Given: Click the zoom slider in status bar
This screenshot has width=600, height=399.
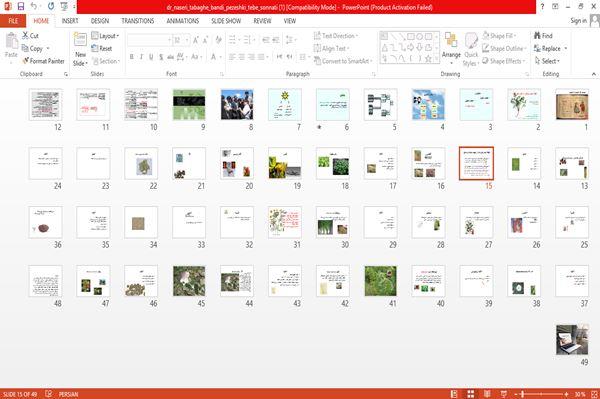Looking at the screenshot, I should point(541,394).
